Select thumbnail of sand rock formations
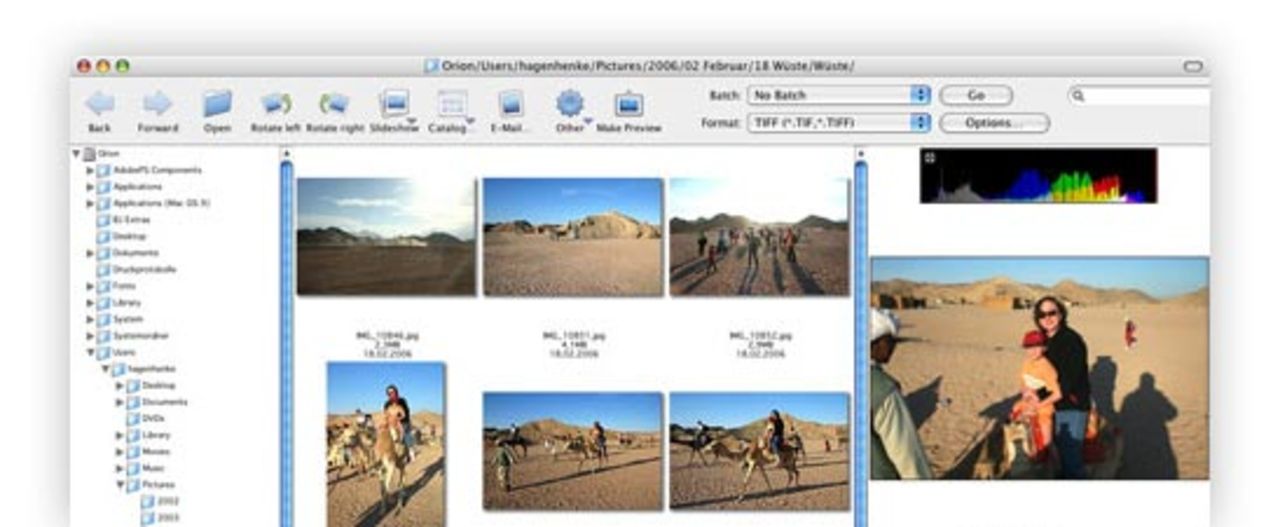The width and height of the screenshot is (1280, 527). pyautogui.click(x=572, y=237)
